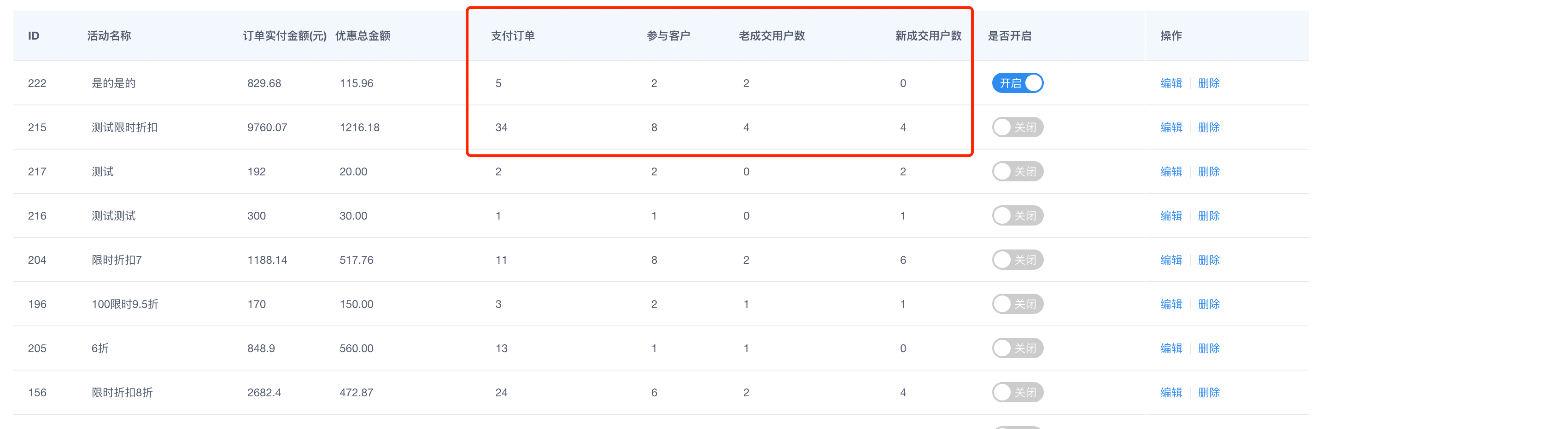The image size is (1568, 429).
Task: Open 编辑 for activity ID 217
Action: [x=1170, y=172]
